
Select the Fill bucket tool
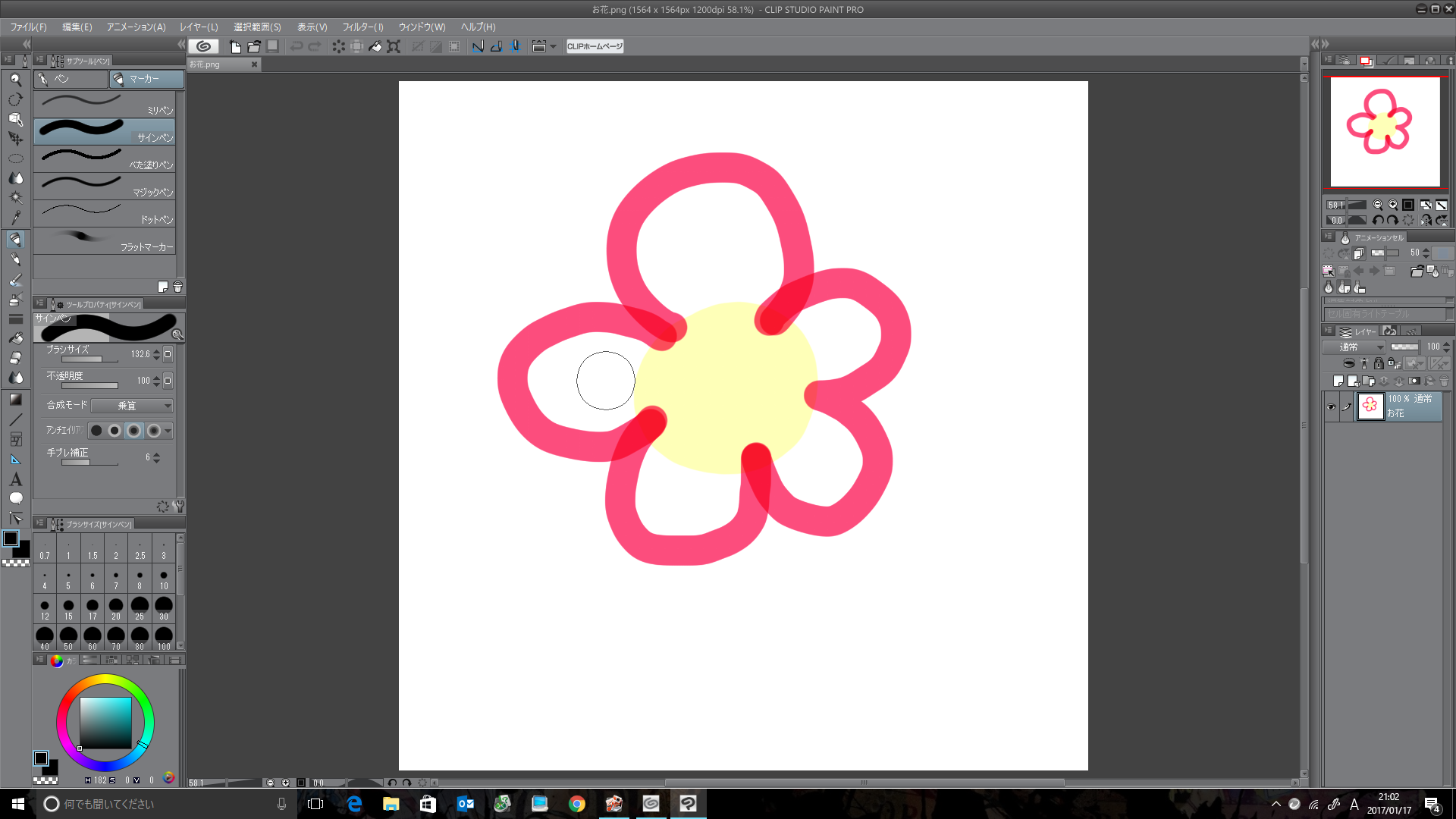tap(15, 338)
